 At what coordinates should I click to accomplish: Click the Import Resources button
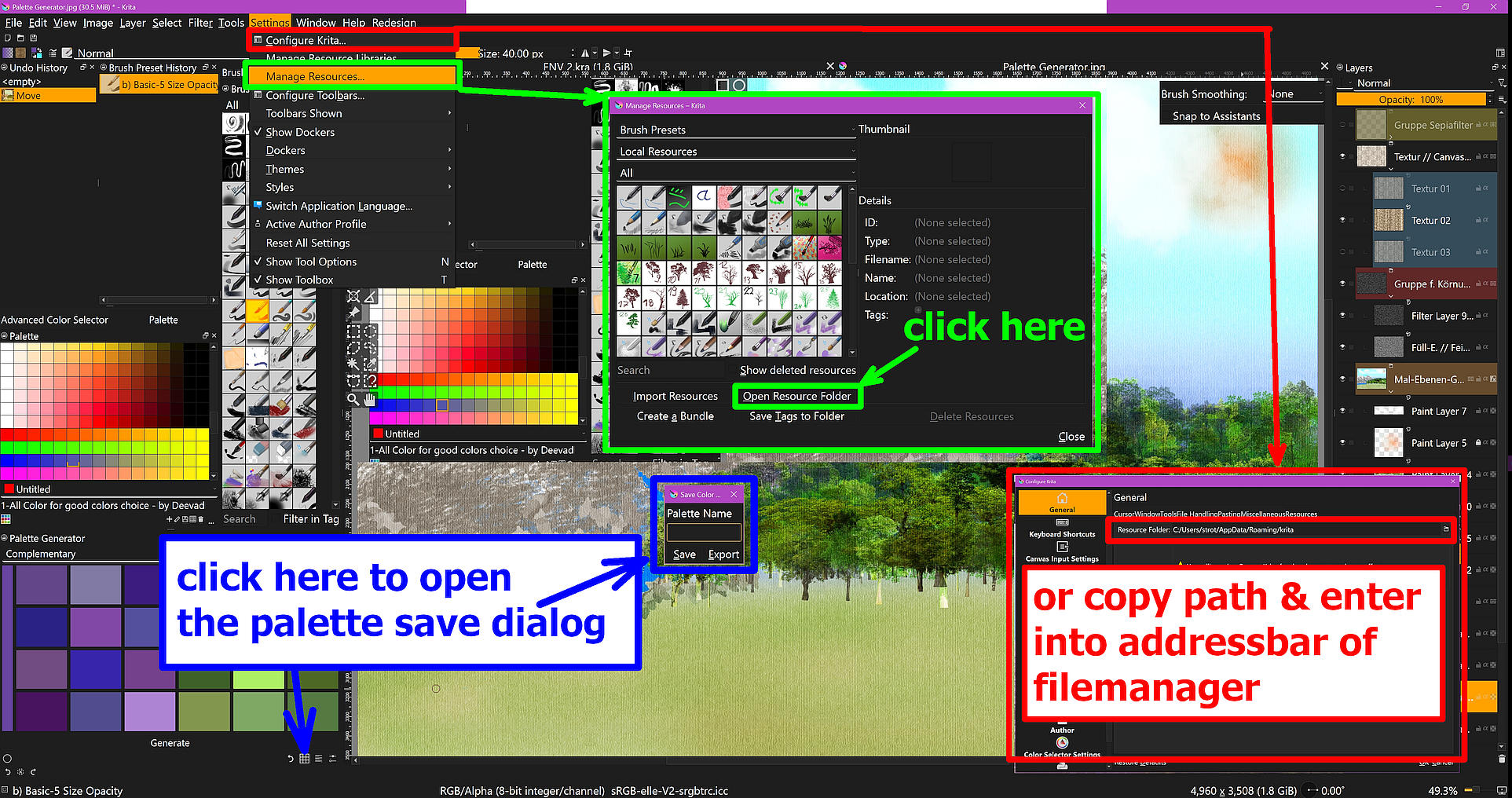(675, 396)
